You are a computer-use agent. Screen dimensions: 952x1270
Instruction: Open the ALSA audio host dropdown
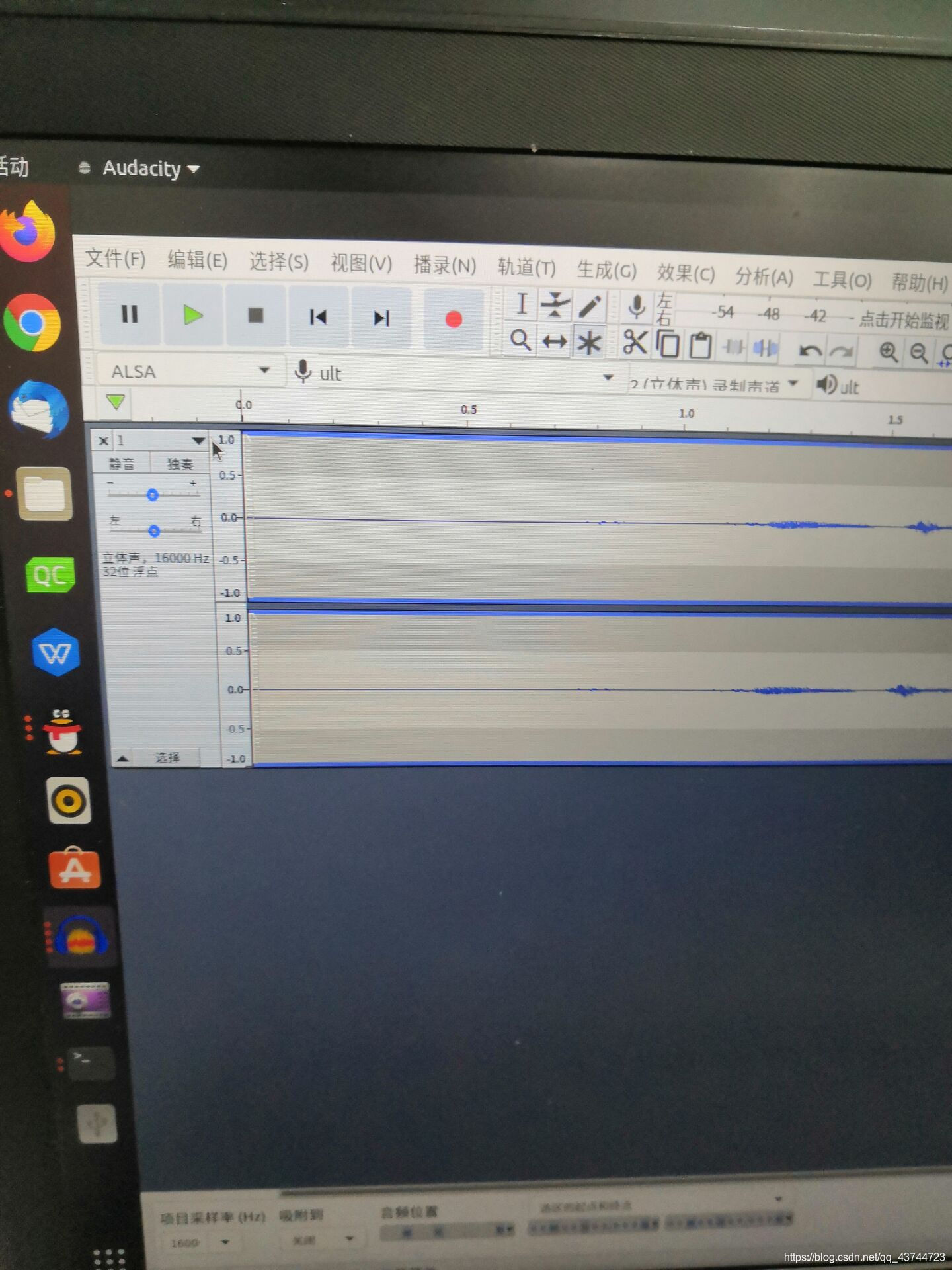(190, 371)
